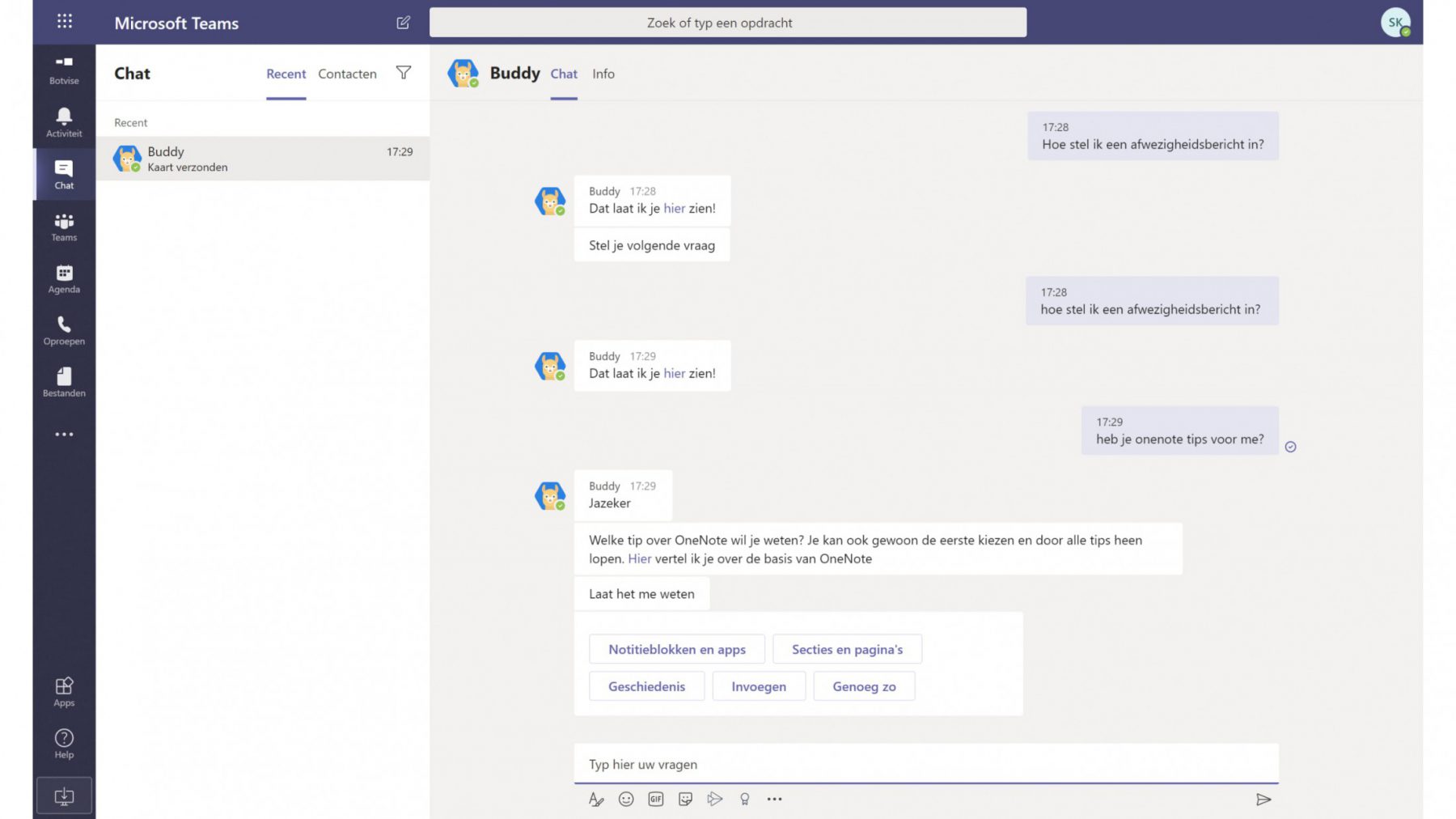This screenshot has width=1456, height=819.
Task: Click Buddy avatar in chat header
Action: tap(463, 73)
